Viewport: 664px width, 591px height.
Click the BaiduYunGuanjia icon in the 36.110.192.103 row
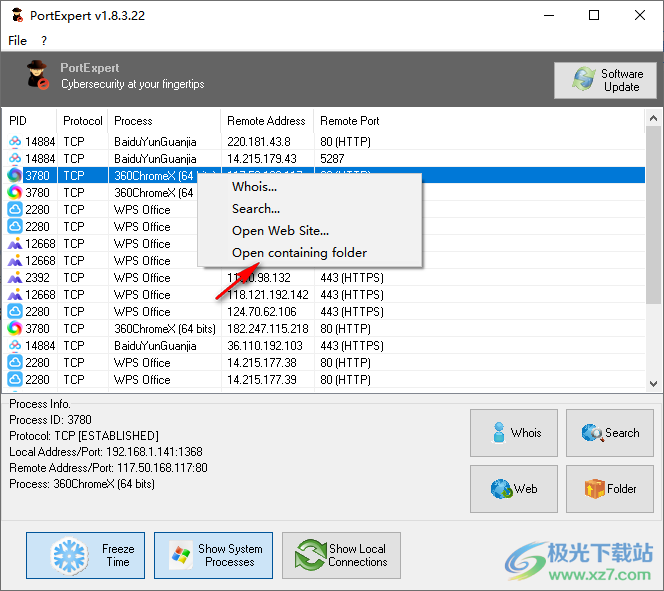pyautogui.click(x=15, y=345)
